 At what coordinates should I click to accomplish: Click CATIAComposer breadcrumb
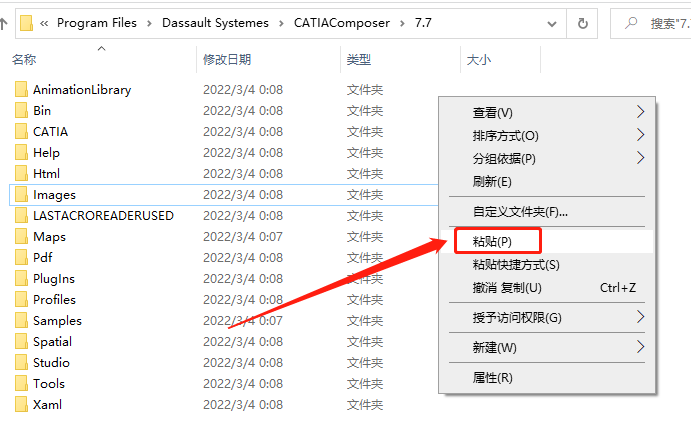342,23
